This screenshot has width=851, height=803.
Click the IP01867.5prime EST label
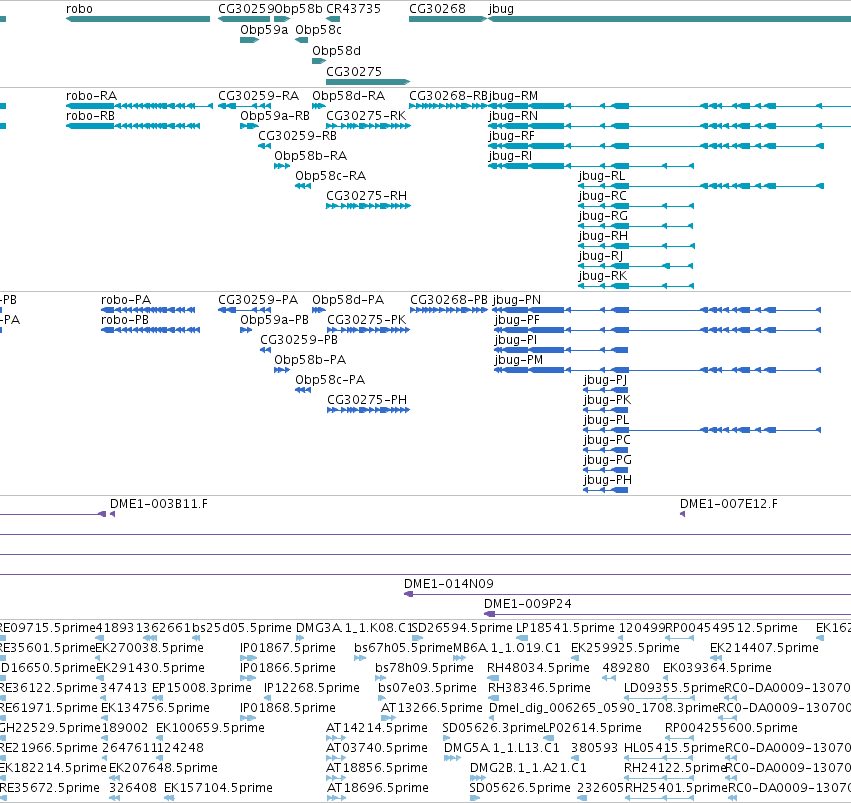click(x=288, y=648)
